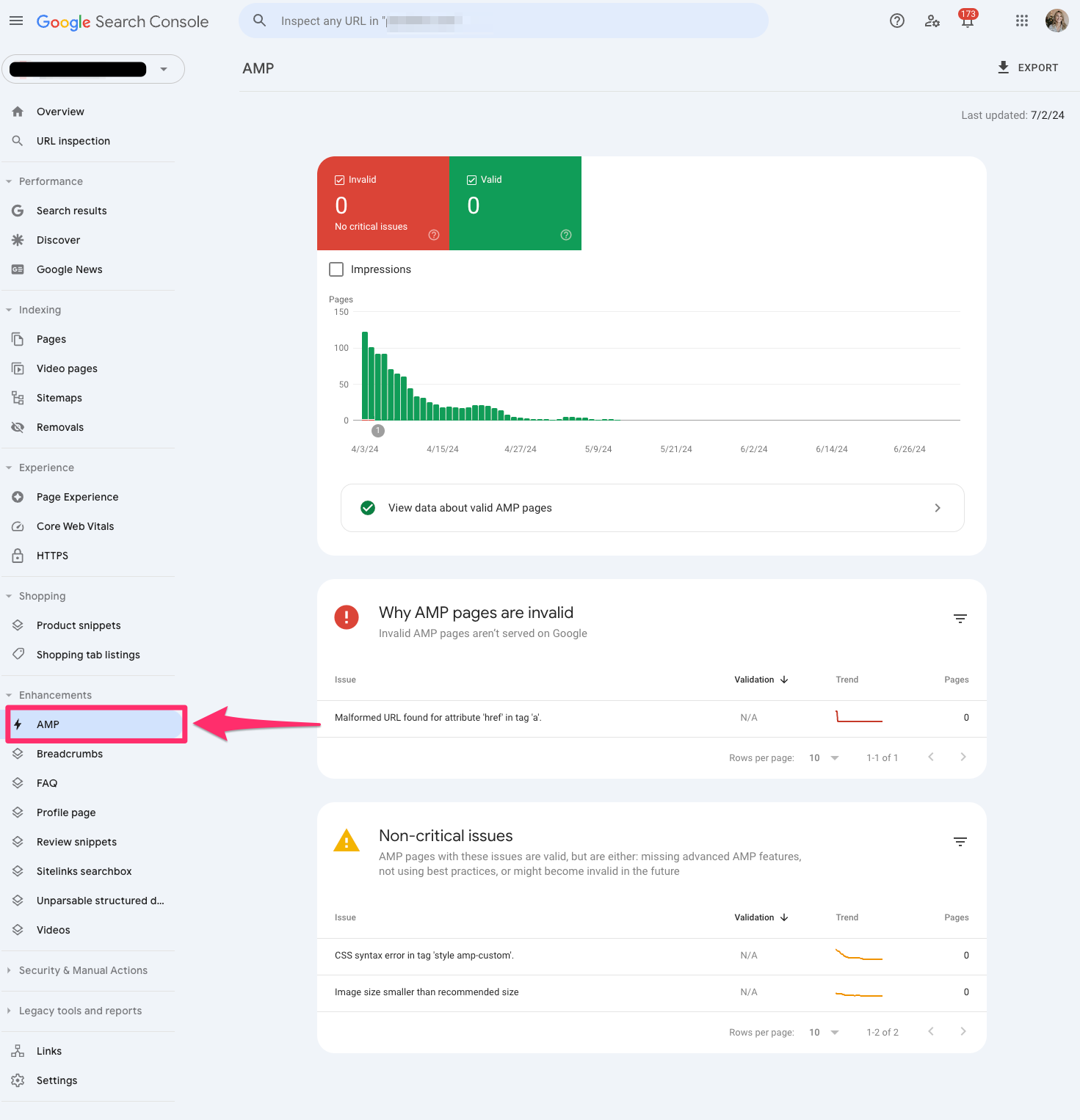This screenshot has height=1120, width=1080.
Task: View data about valid AMP pages
Action: pos(652,508)
